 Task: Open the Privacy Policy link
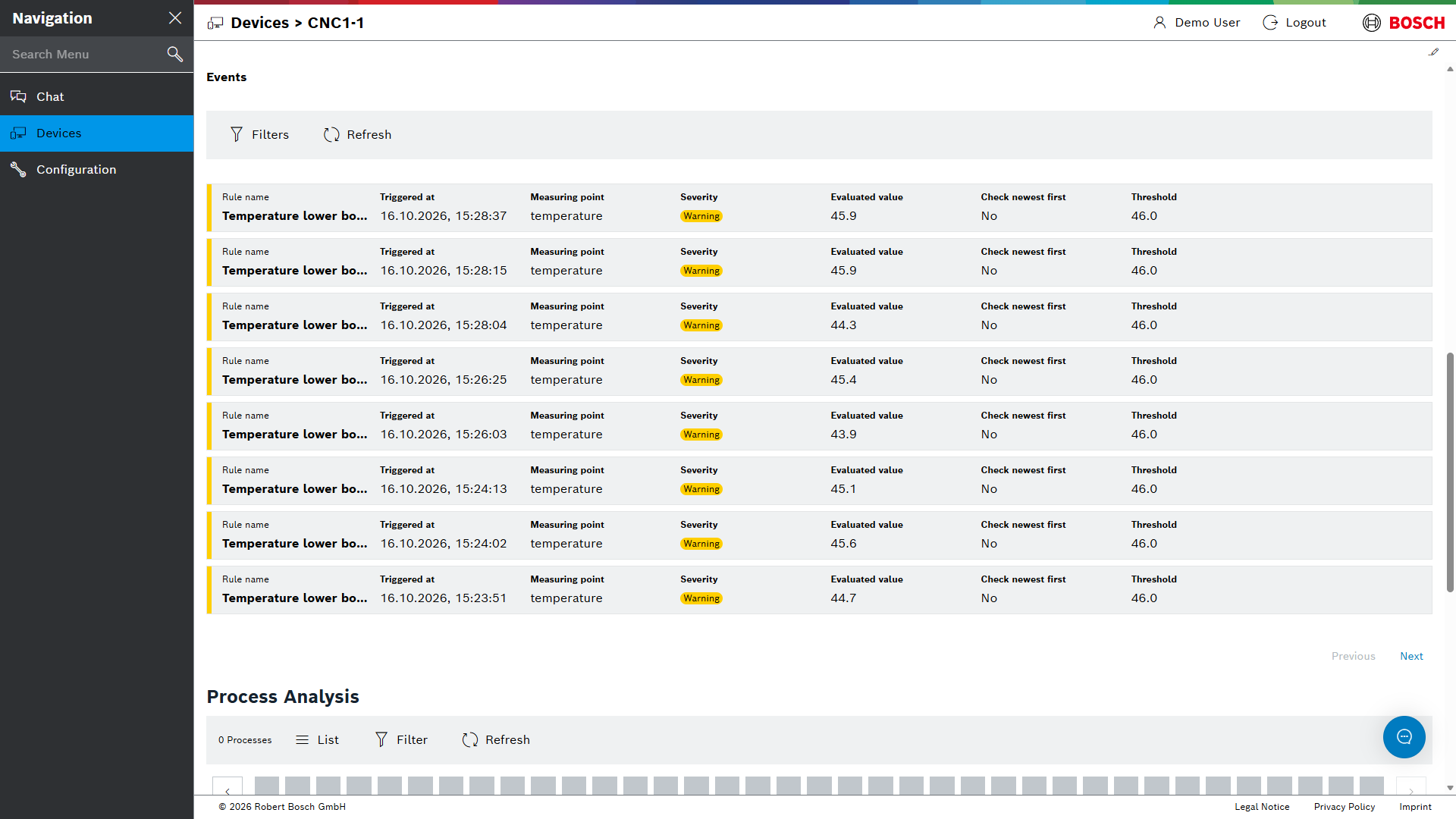(x=1345, y=807)
